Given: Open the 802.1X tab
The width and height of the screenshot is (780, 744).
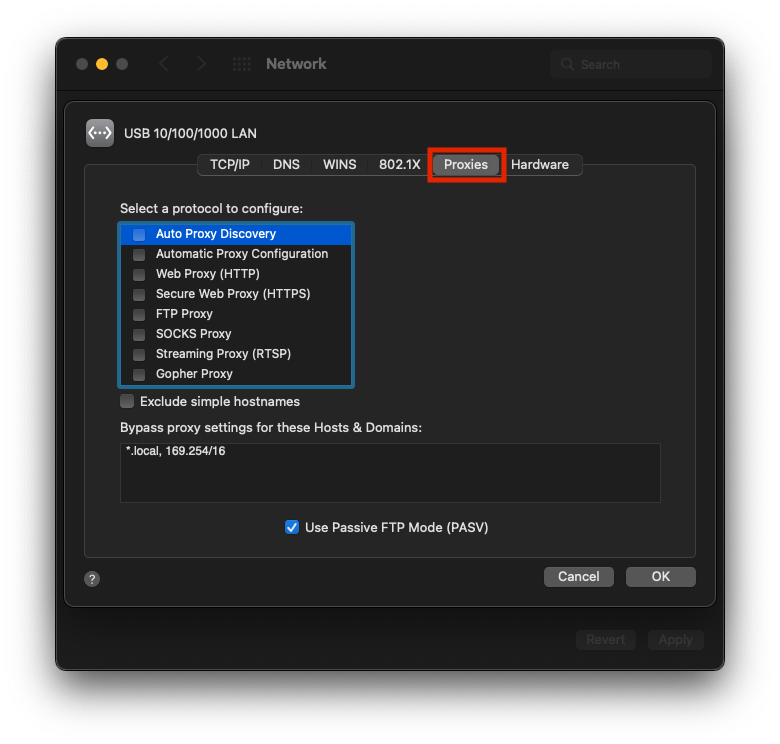Looking at the screenshot, I should click(399, 165).
